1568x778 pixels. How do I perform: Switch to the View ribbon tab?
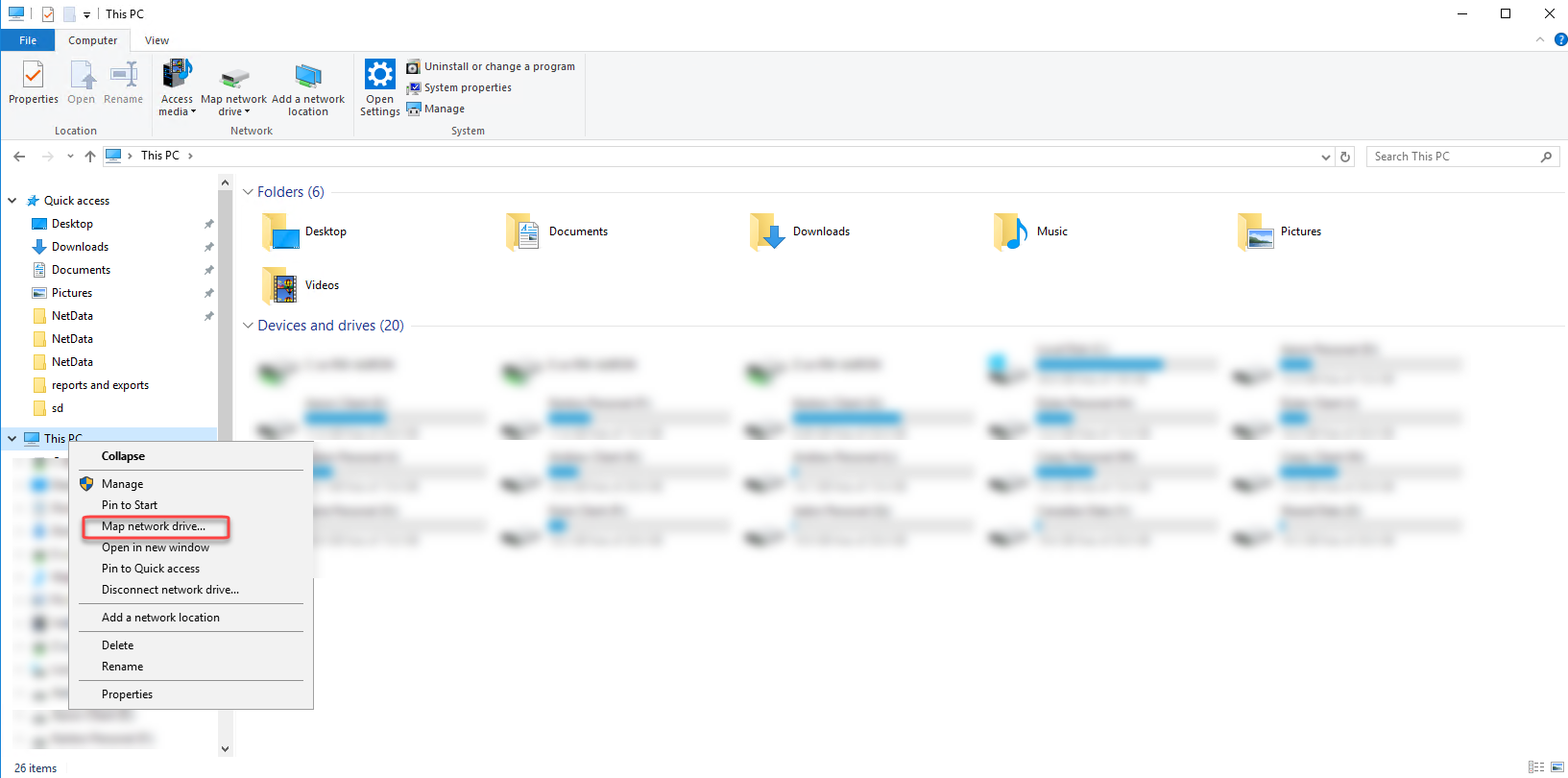coord(157,40)
